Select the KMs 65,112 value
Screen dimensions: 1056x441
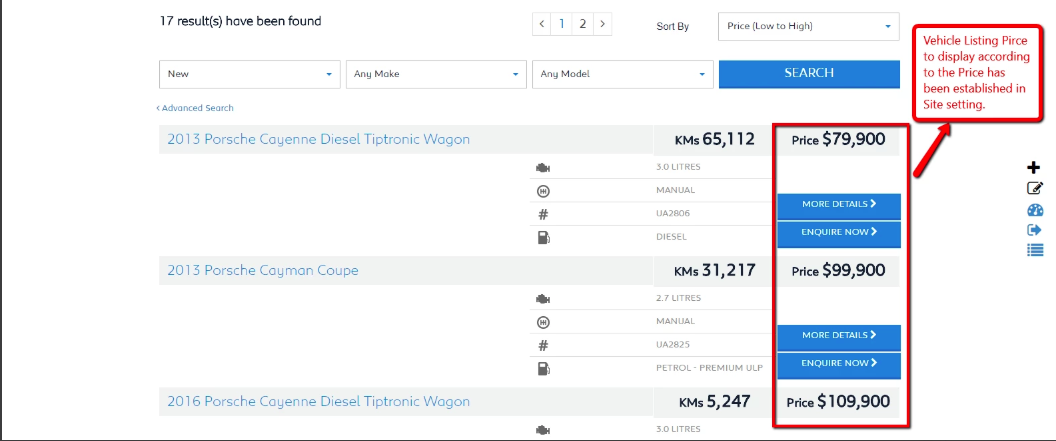[729, 139]
